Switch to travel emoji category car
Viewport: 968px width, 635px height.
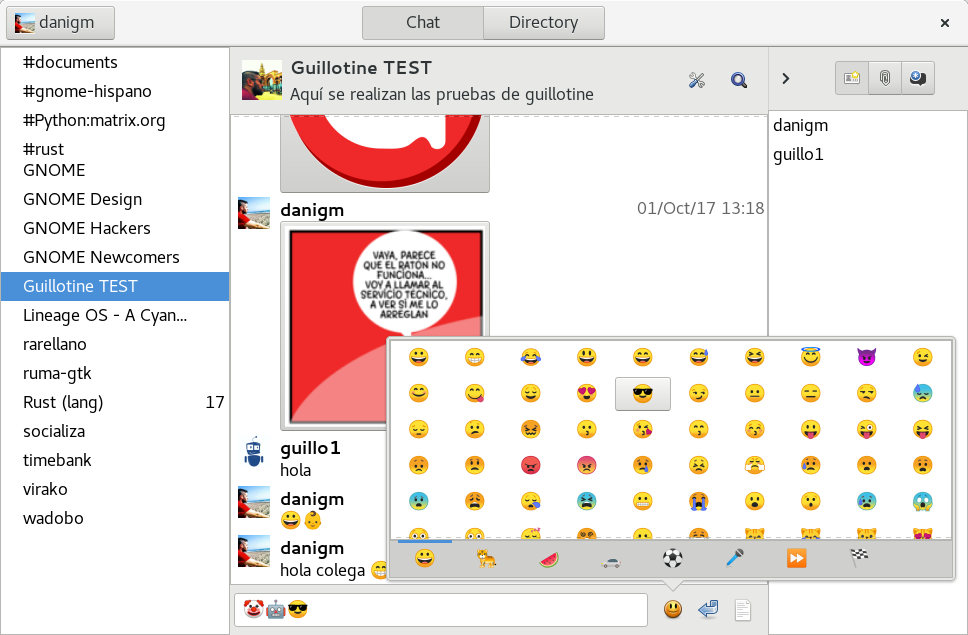(611, 560)
